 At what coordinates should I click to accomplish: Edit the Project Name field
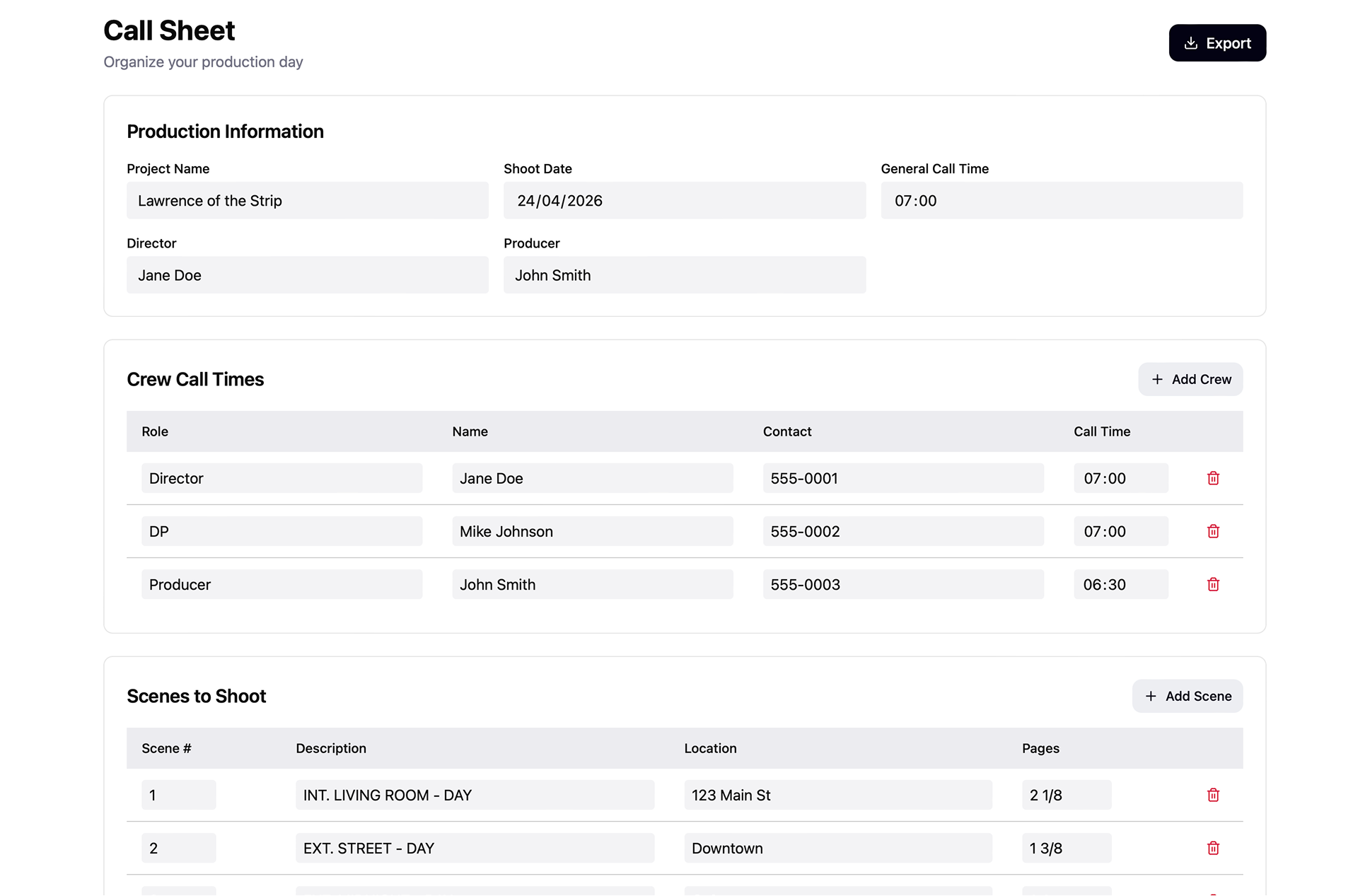pos(307,200)
